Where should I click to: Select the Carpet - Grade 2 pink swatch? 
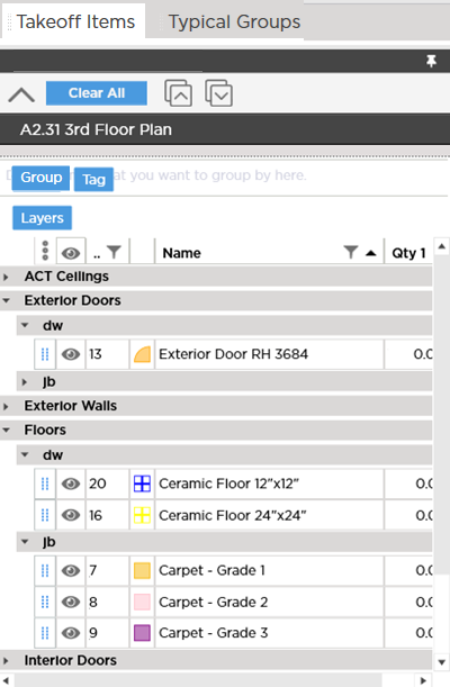pyautogui.click(x=142, y=602)
